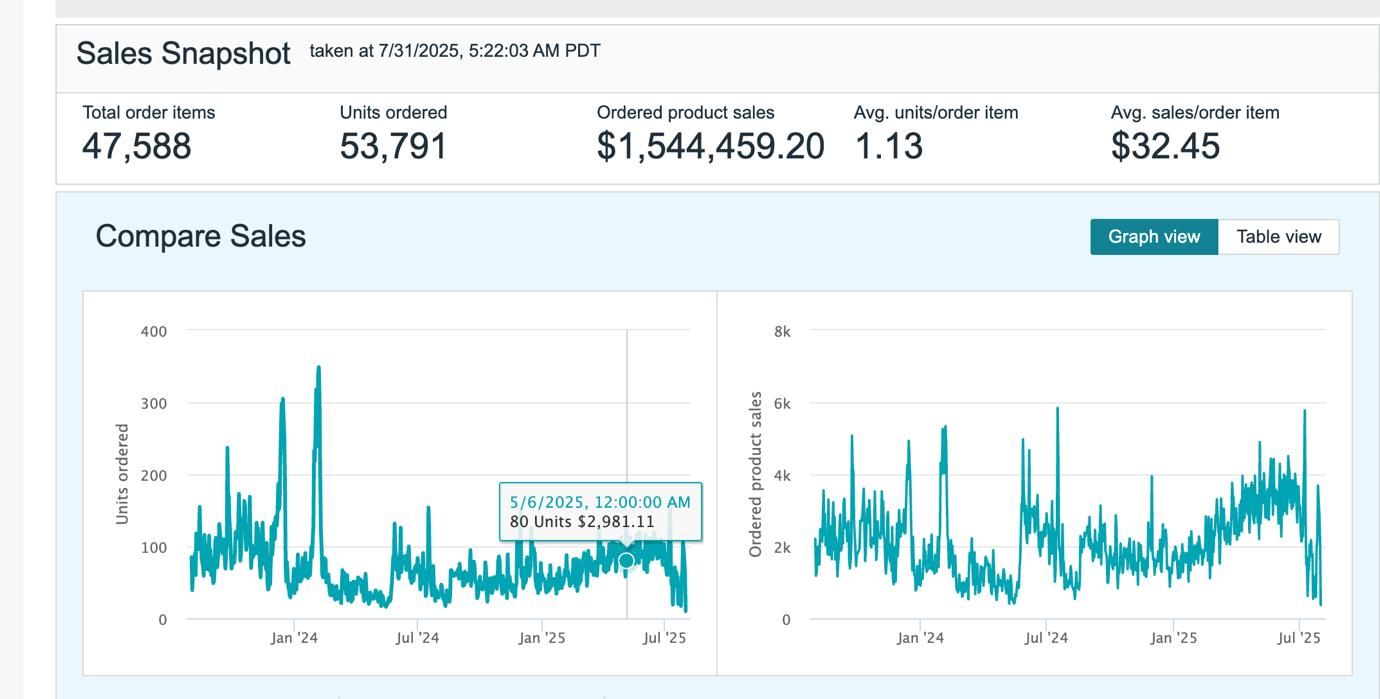This screenshot has width=1380, height=699.
Task: Click the Total order items value 47,588
Action: pyautogui.click(x=136, y=147)
